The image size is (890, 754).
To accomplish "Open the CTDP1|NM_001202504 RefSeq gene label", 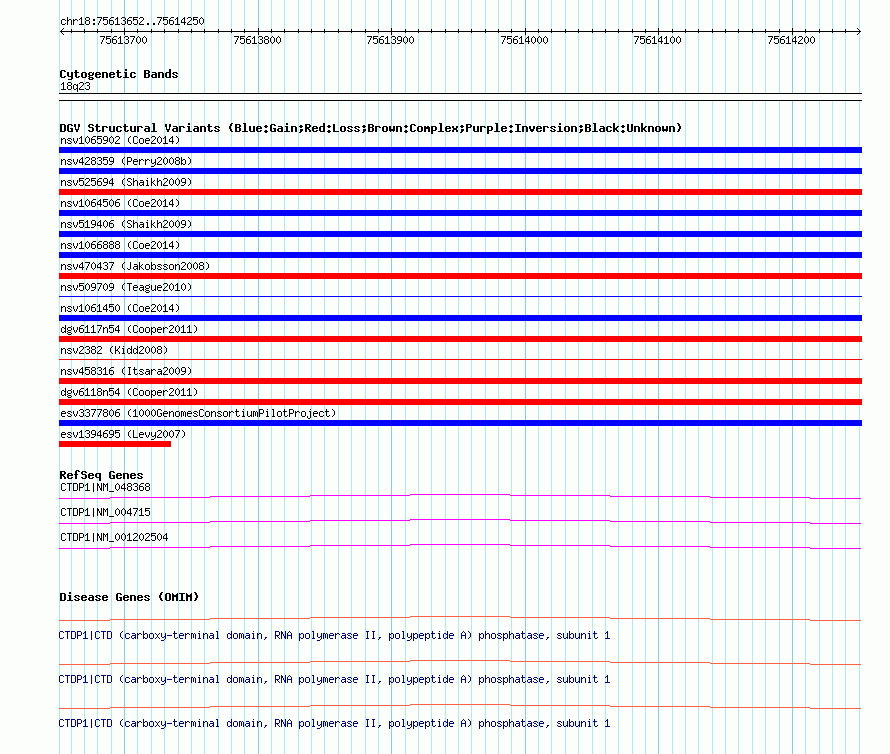I will 114,538.
